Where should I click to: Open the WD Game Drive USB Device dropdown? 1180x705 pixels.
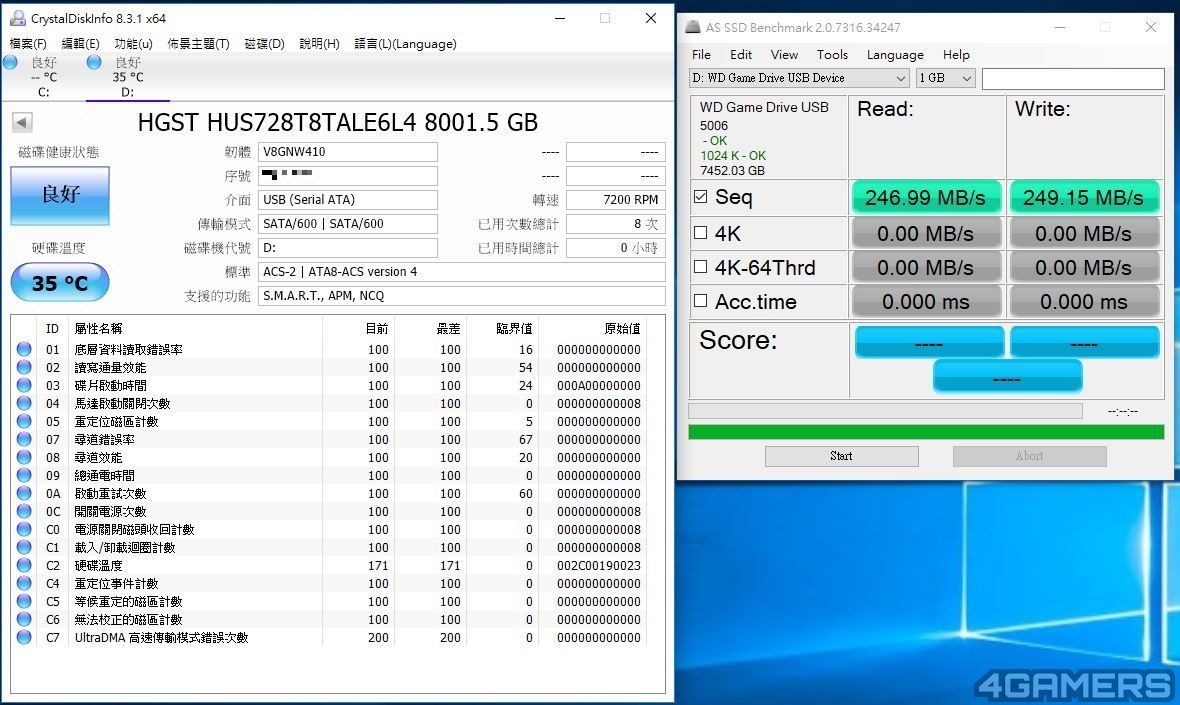(799, 78)
